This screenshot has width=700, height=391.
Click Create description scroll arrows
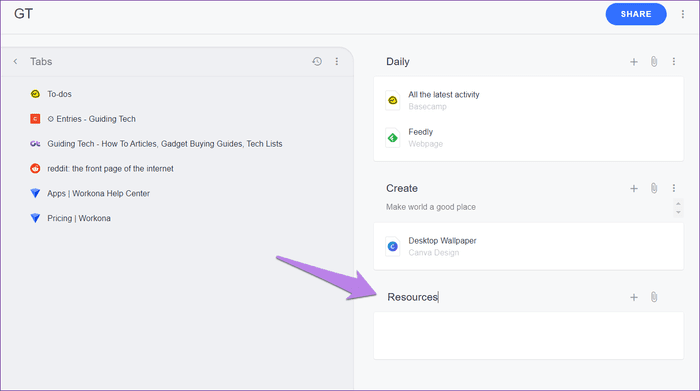[678, 208]
